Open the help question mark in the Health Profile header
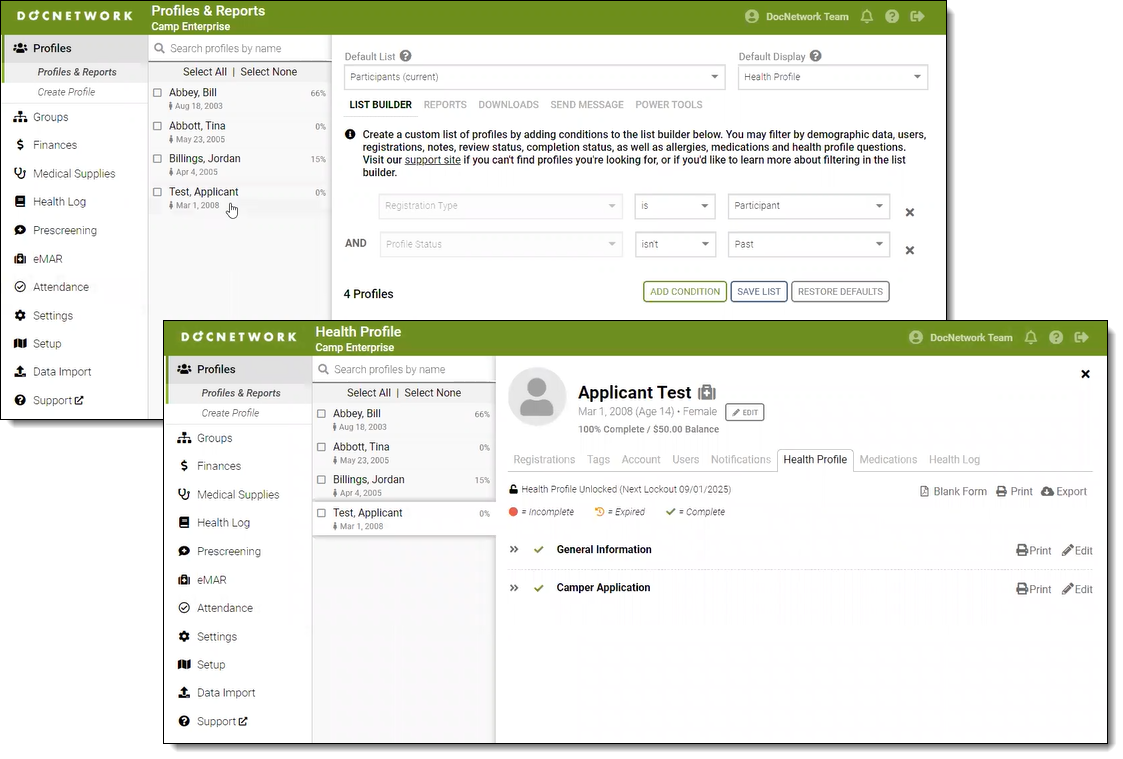Viewport: 1123px width, 759px height. [1056, 338]
